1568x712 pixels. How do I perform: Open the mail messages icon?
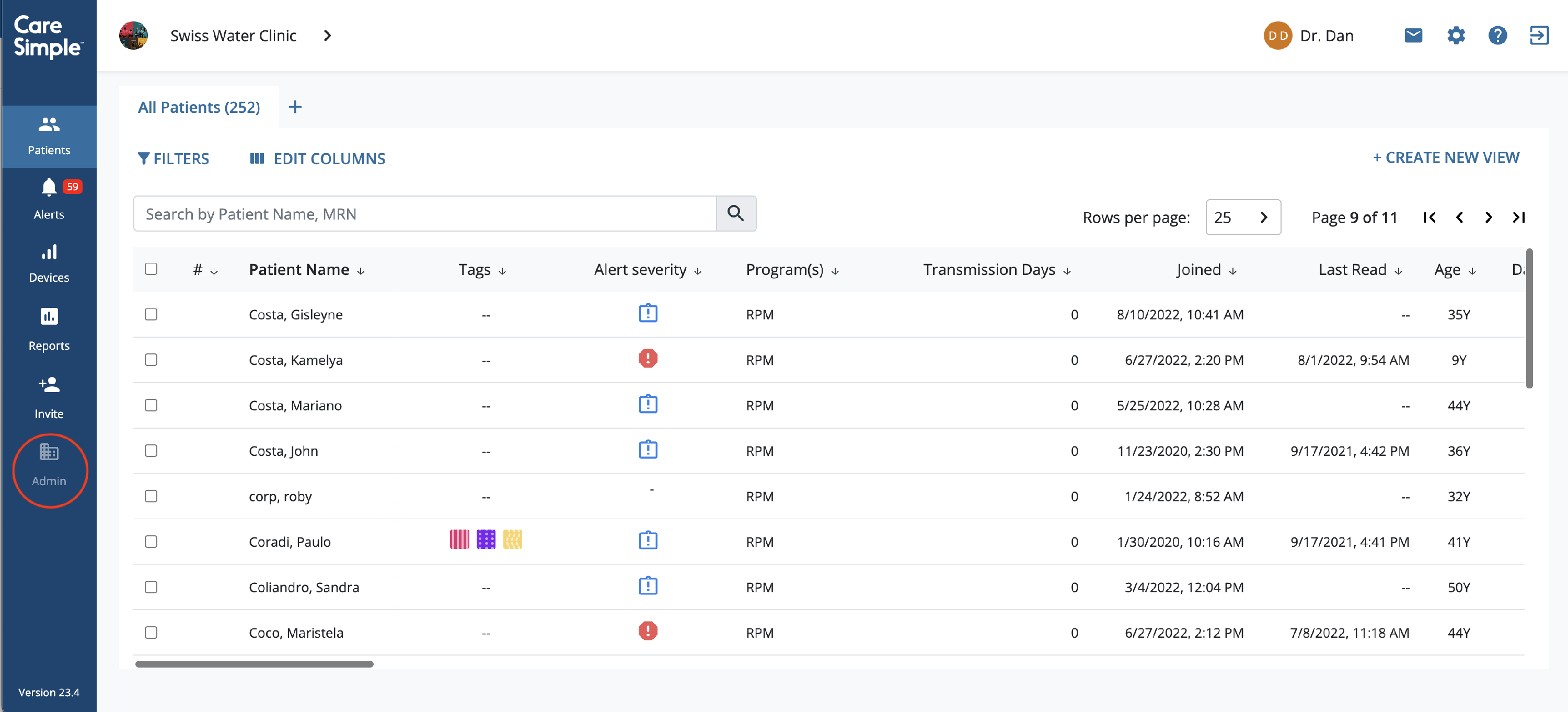1413,36
